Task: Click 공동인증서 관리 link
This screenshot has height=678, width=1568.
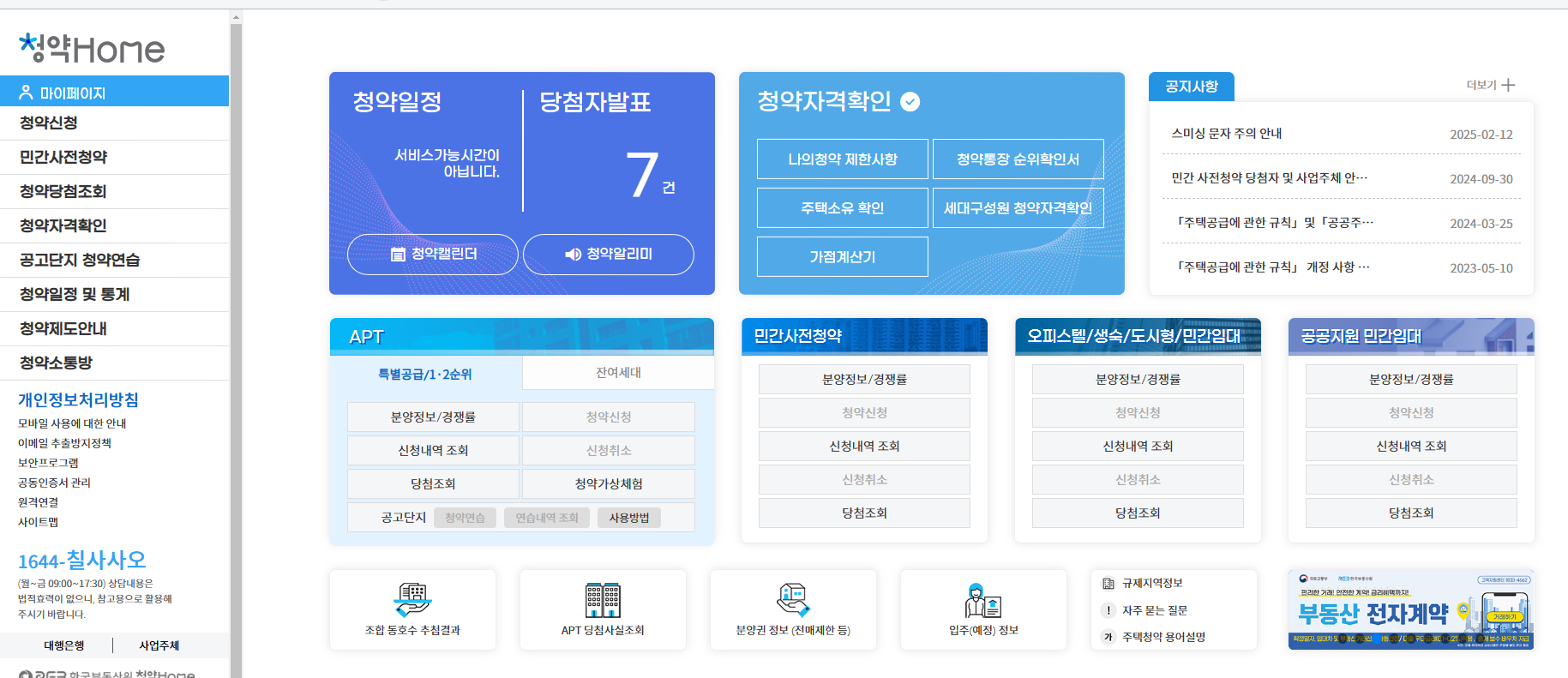Action: pos(54,483)
